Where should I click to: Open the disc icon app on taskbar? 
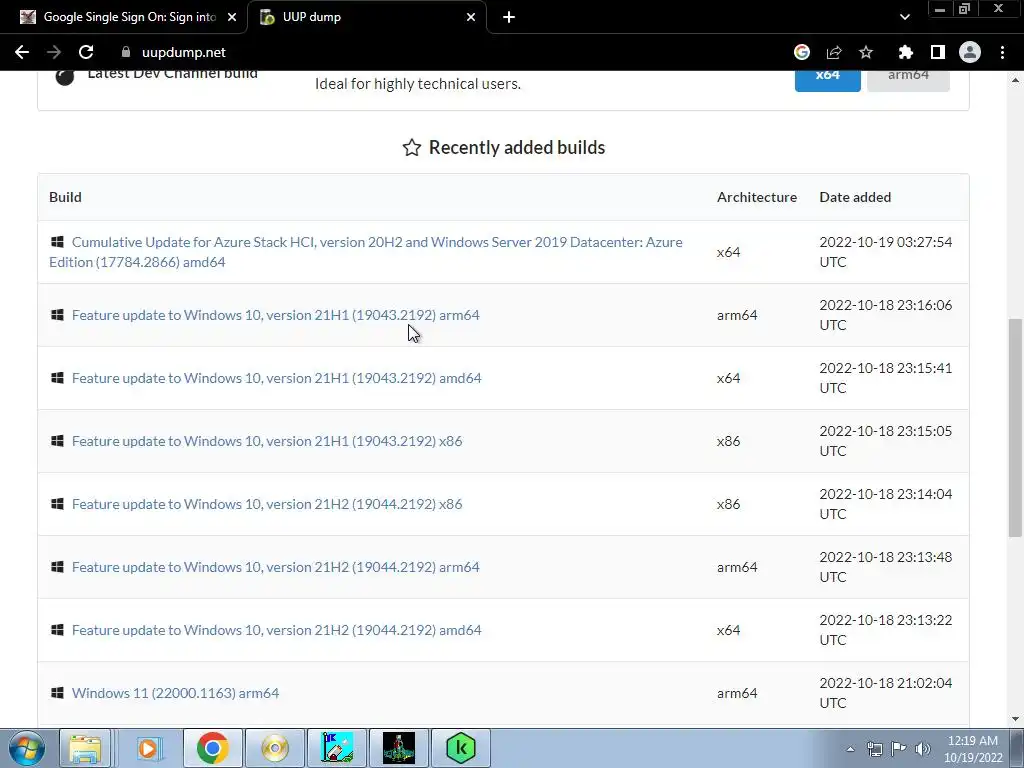click(275, 748)
